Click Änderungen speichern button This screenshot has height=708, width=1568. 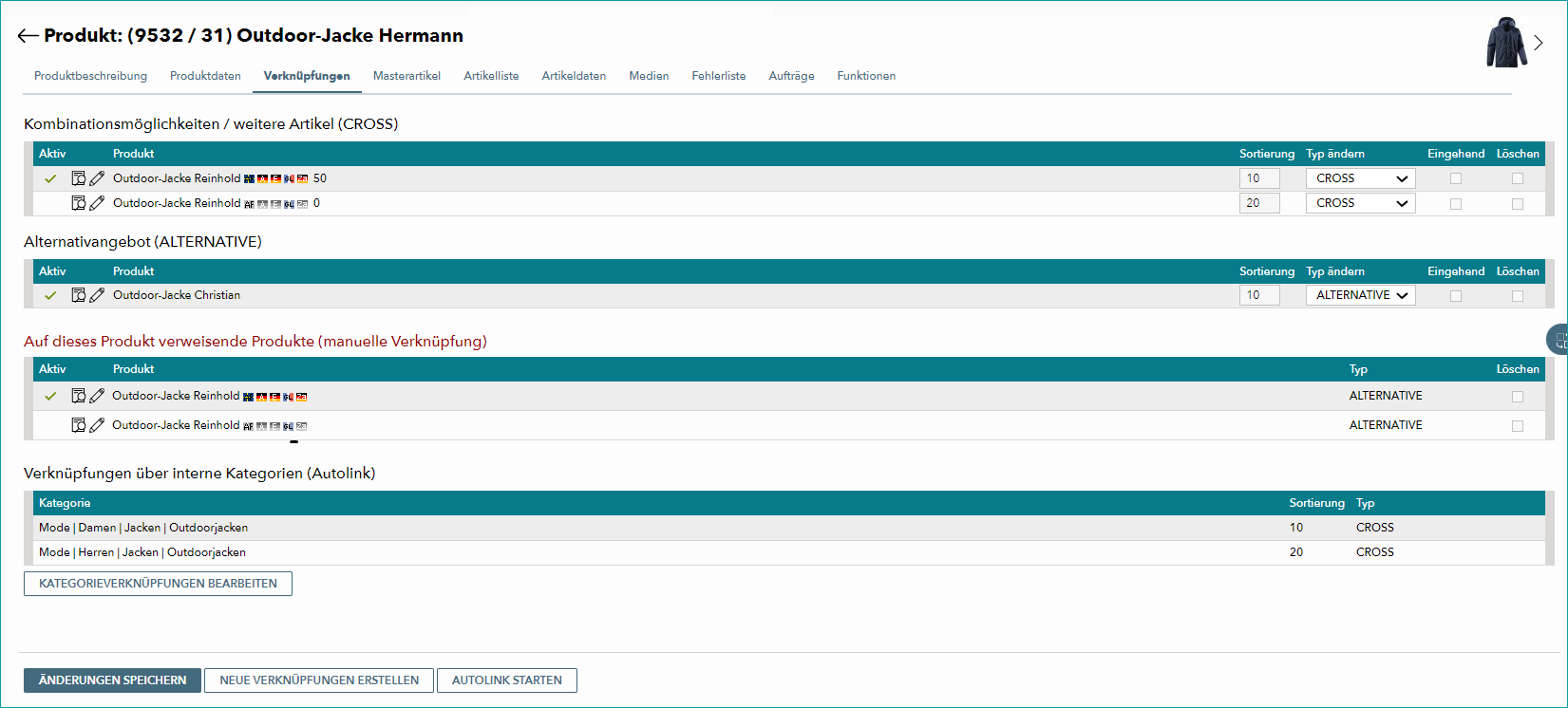112,680
